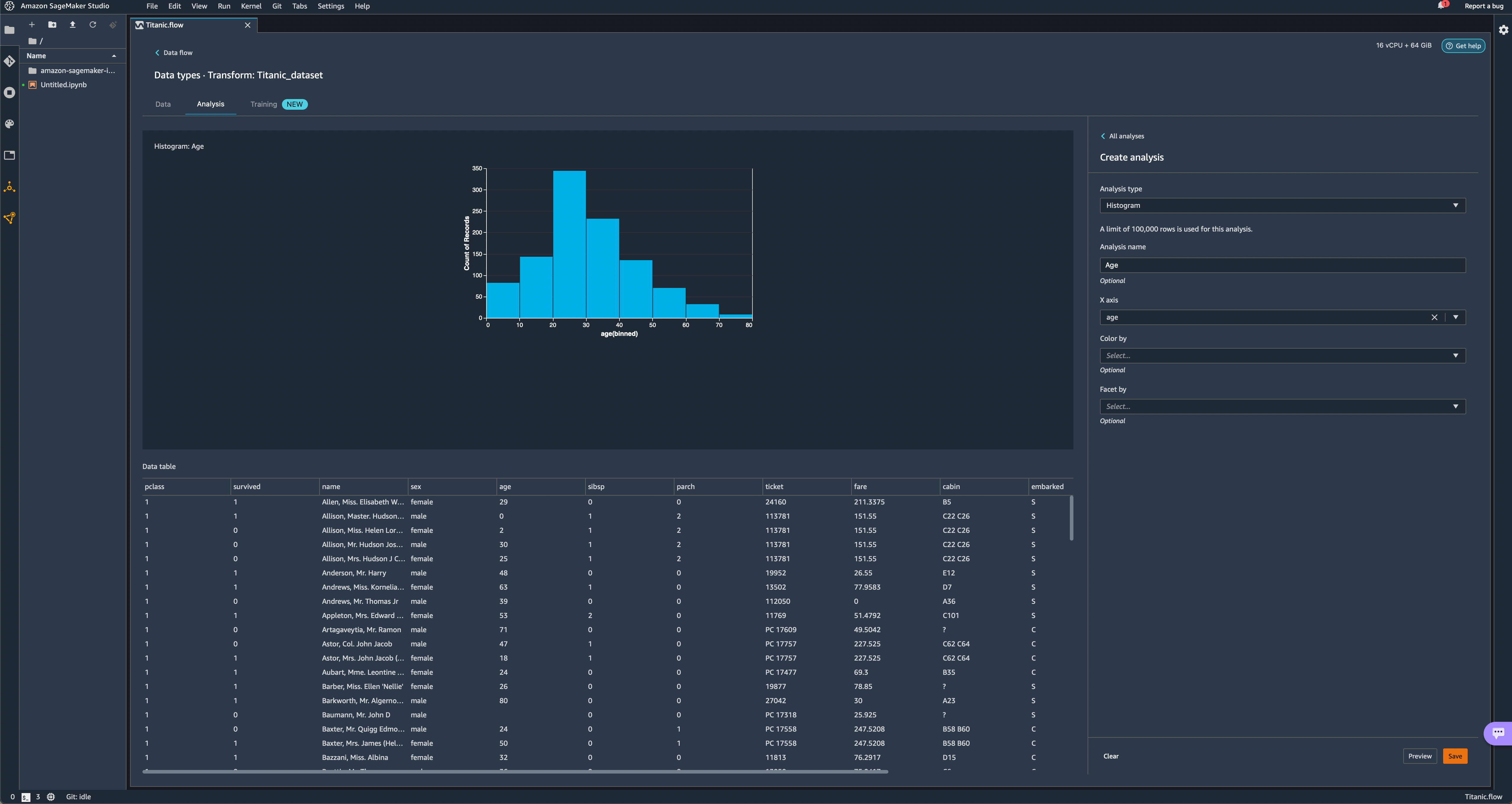
Task: Open the Facet by dropdown
Action: click(x=1282, y=406)
